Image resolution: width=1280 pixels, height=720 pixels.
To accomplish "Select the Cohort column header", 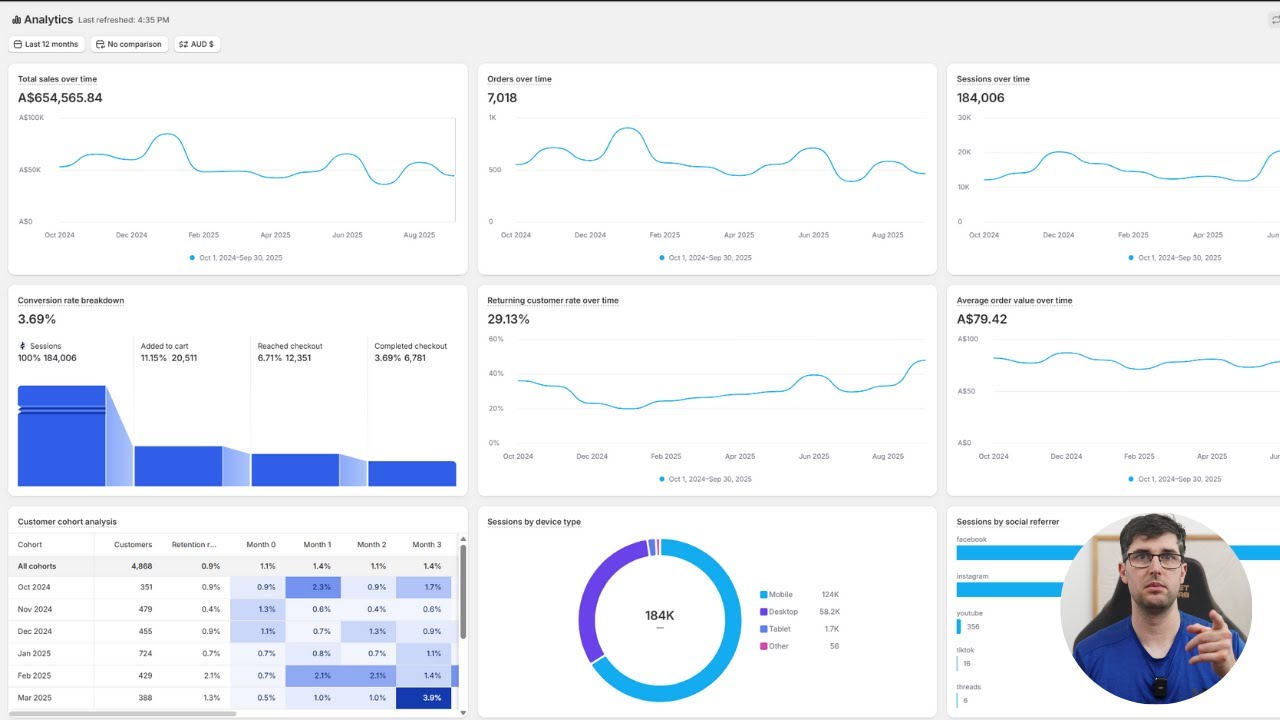I will click(x=30, y=545).
